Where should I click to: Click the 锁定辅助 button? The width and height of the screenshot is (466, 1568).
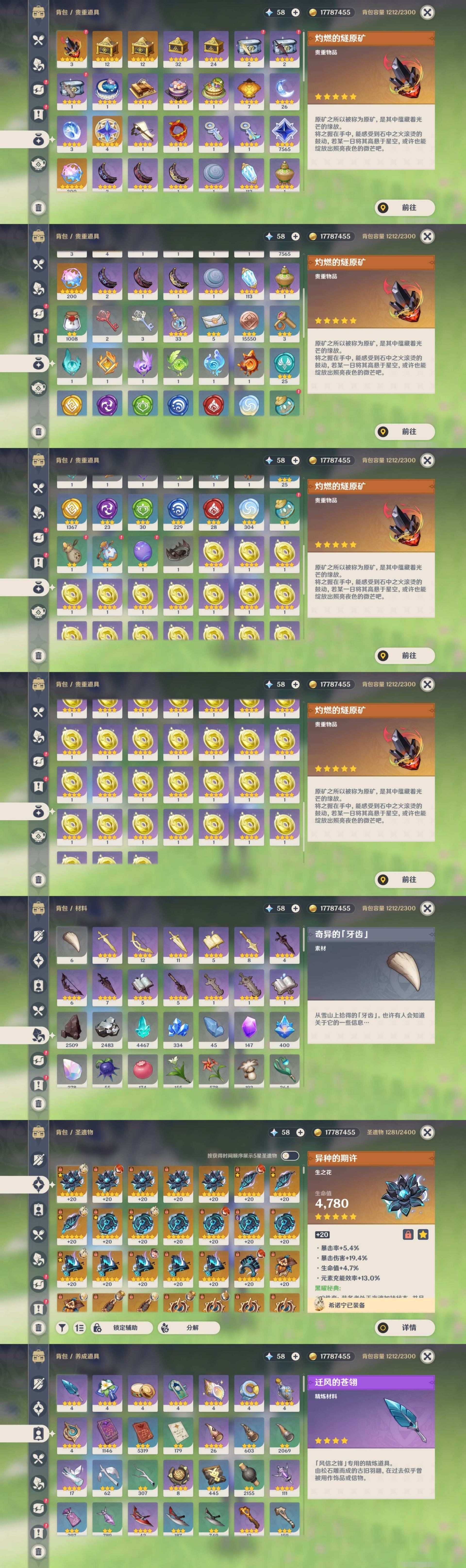(x=122, y=1328)
